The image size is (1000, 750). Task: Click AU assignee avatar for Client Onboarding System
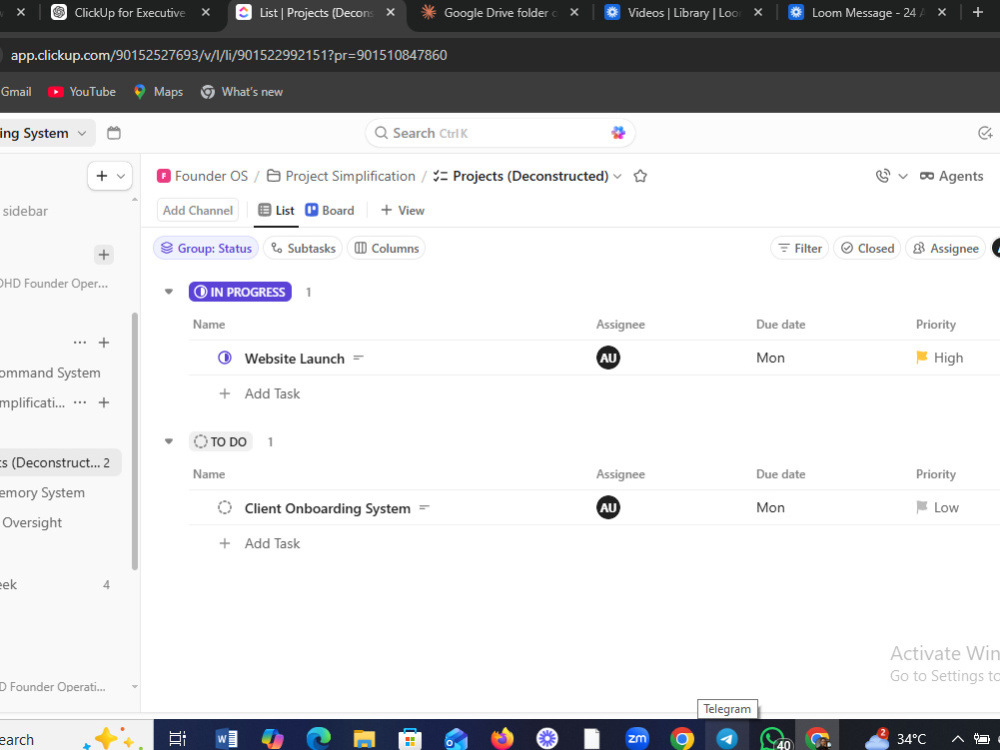(608, 508)
